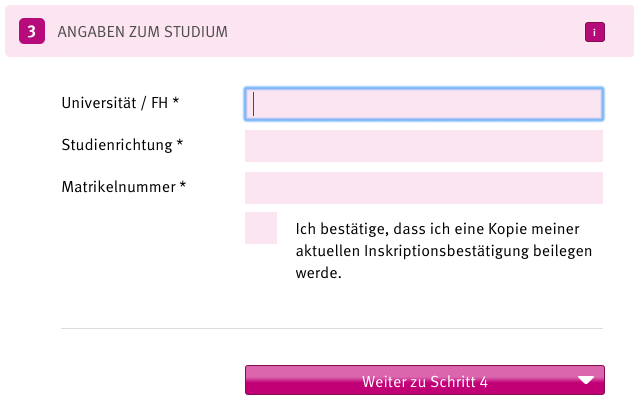This screenshot has width=634, height=419.
Task: Focus the Universität / FH text field
Action: 423,104
